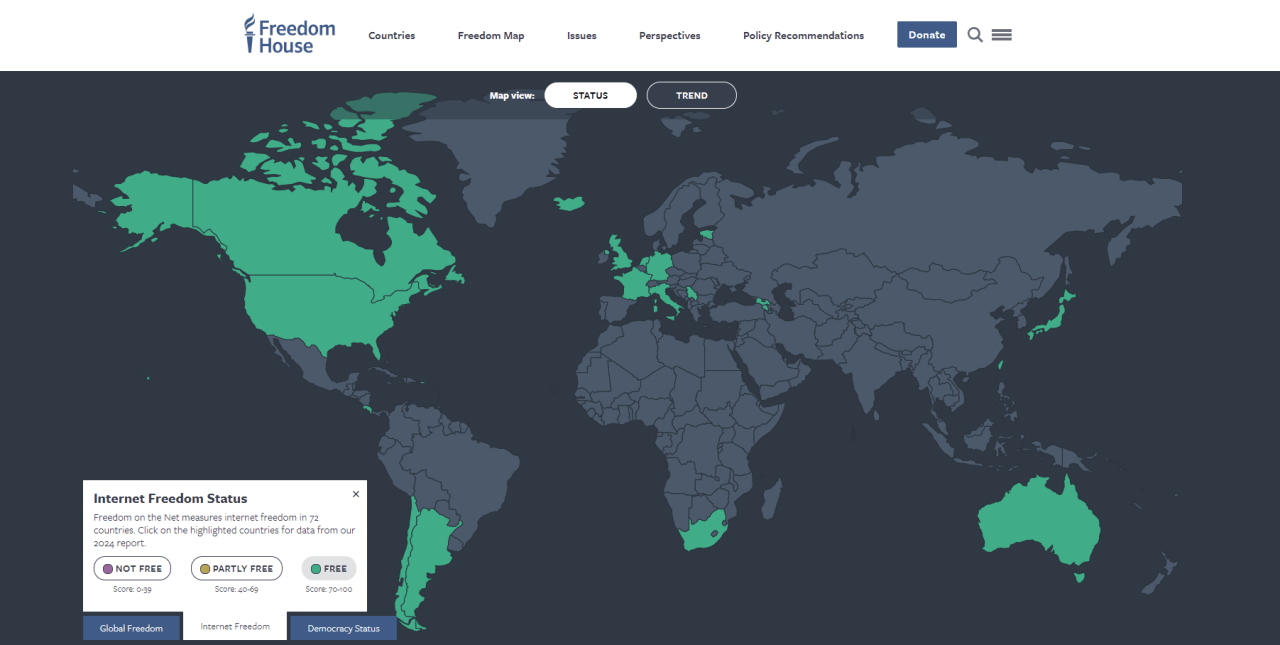Toggle the Not Free filter
Screen dimensions: 1280x645
132,568
